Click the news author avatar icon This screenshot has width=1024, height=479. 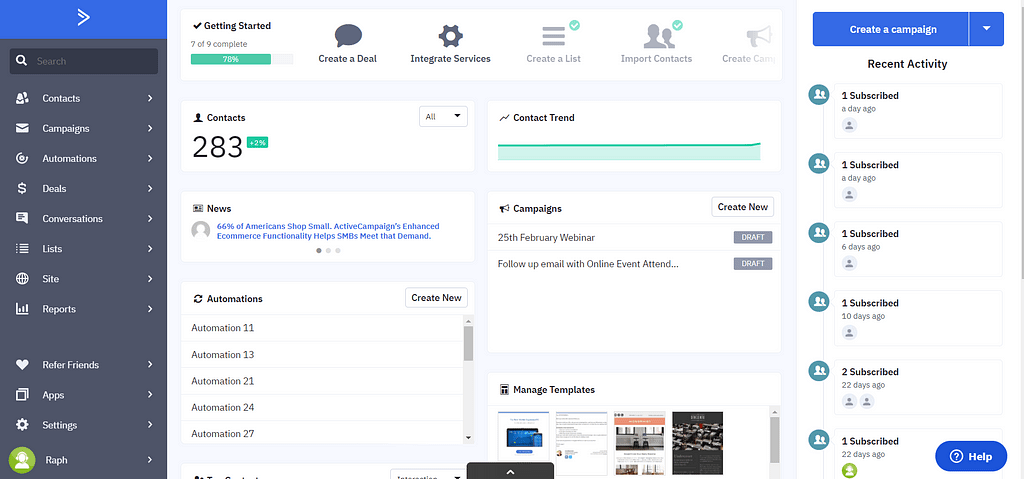click(200, 230)
